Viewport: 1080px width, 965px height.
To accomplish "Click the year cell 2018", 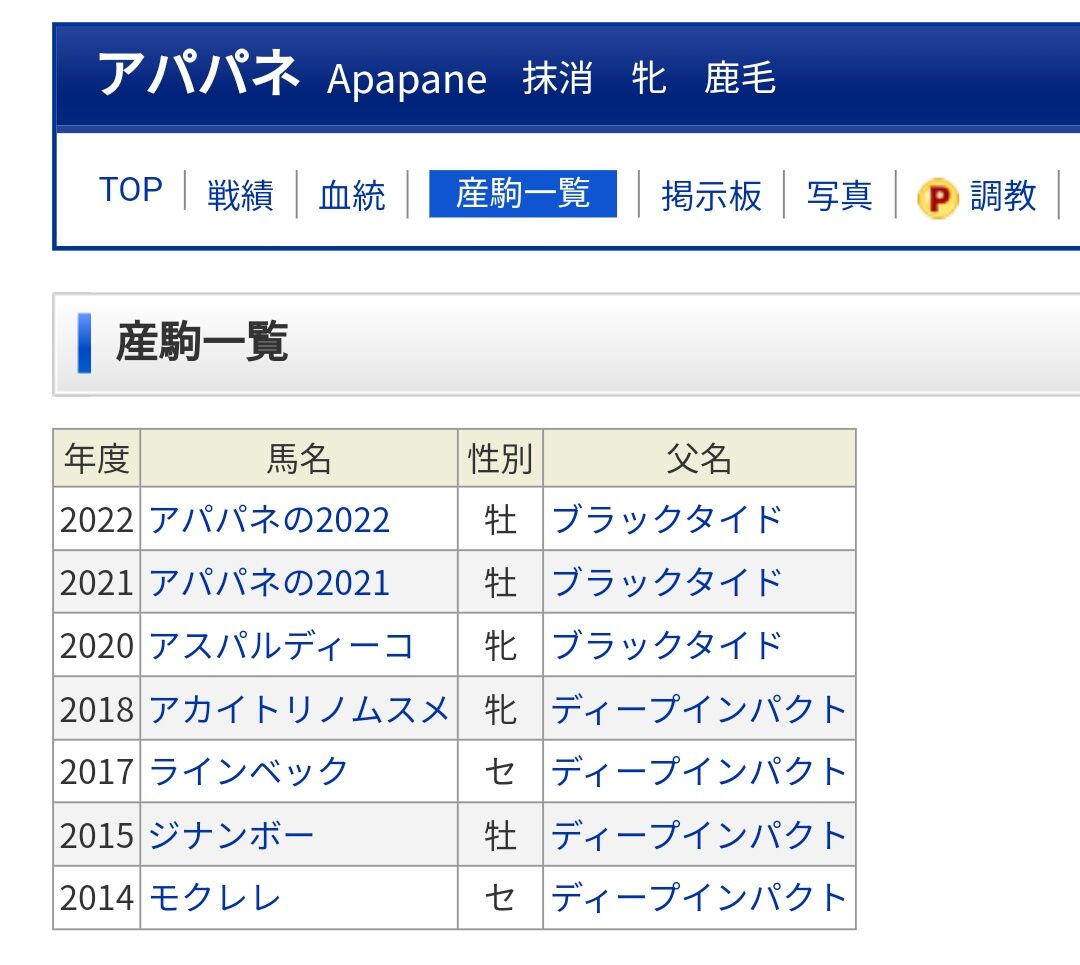I will (x=96, y=709).
